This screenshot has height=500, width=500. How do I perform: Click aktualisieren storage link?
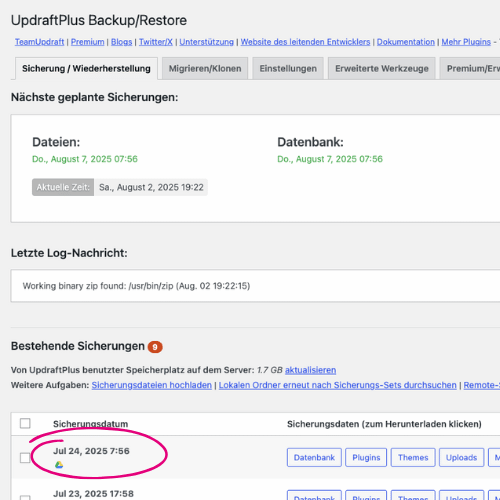tap(310, 370)
